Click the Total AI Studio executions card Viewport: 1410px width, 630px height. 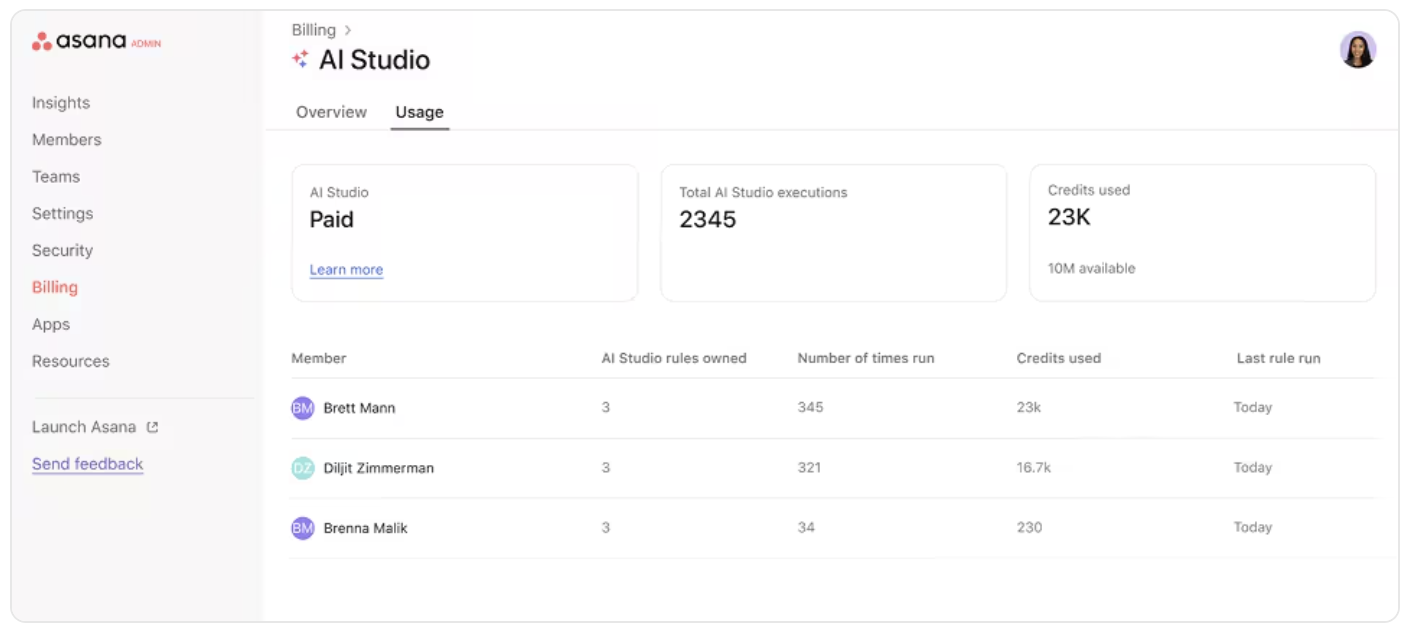tap(833, 233)
